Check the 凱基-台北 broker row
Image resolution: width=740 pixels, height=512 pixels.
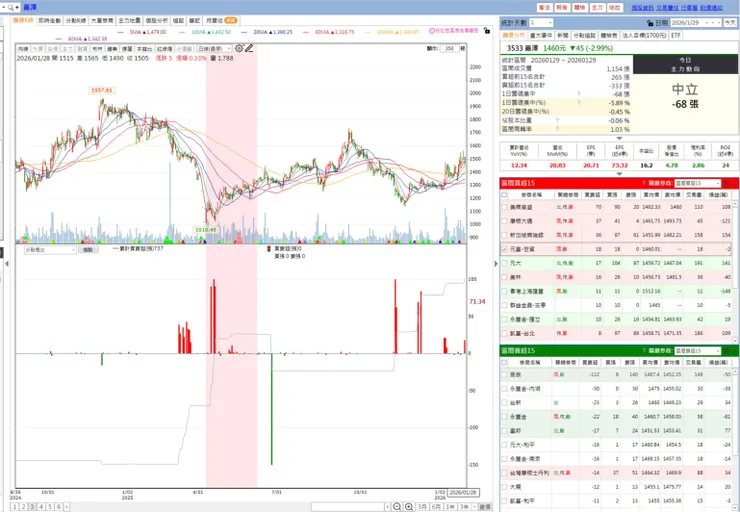click(504, 334)
